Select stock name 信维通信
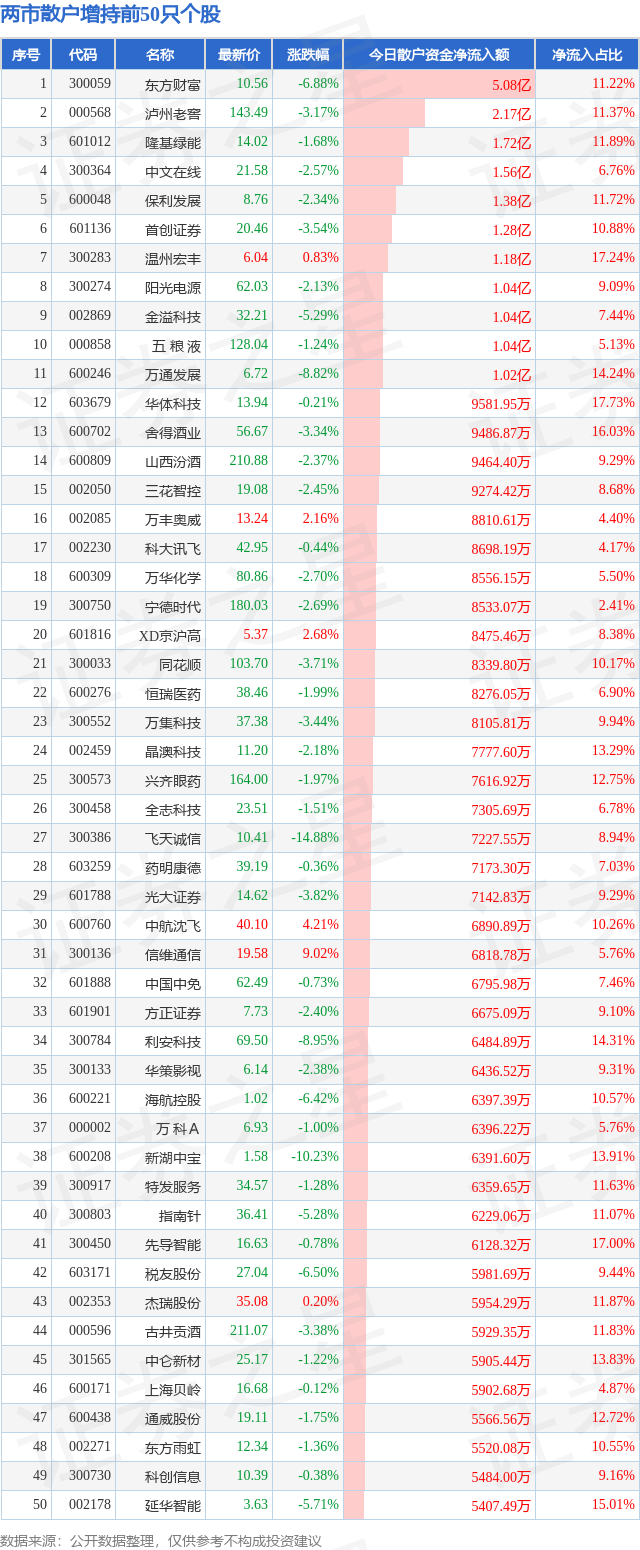640x1550 pixels. [x=173, y=954]
